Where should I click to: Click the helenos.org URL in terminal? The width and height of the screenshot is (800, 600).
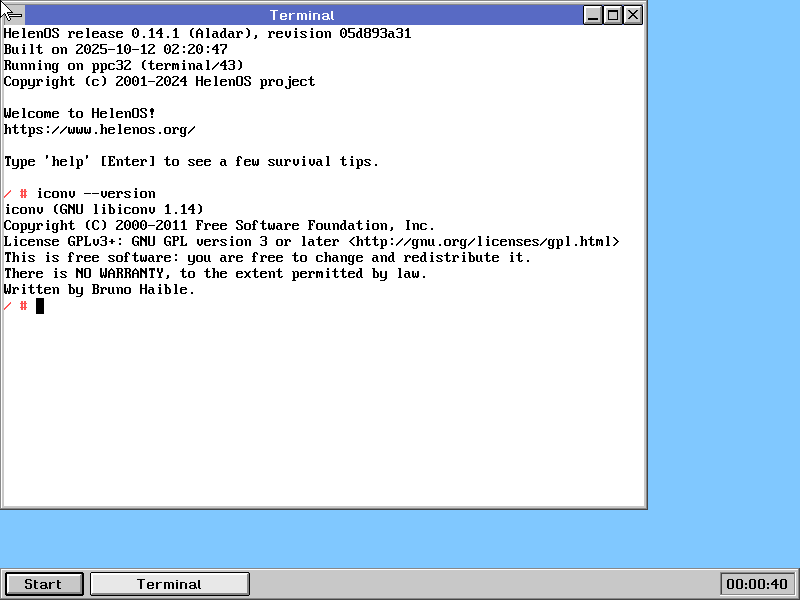tap(100, 130)
